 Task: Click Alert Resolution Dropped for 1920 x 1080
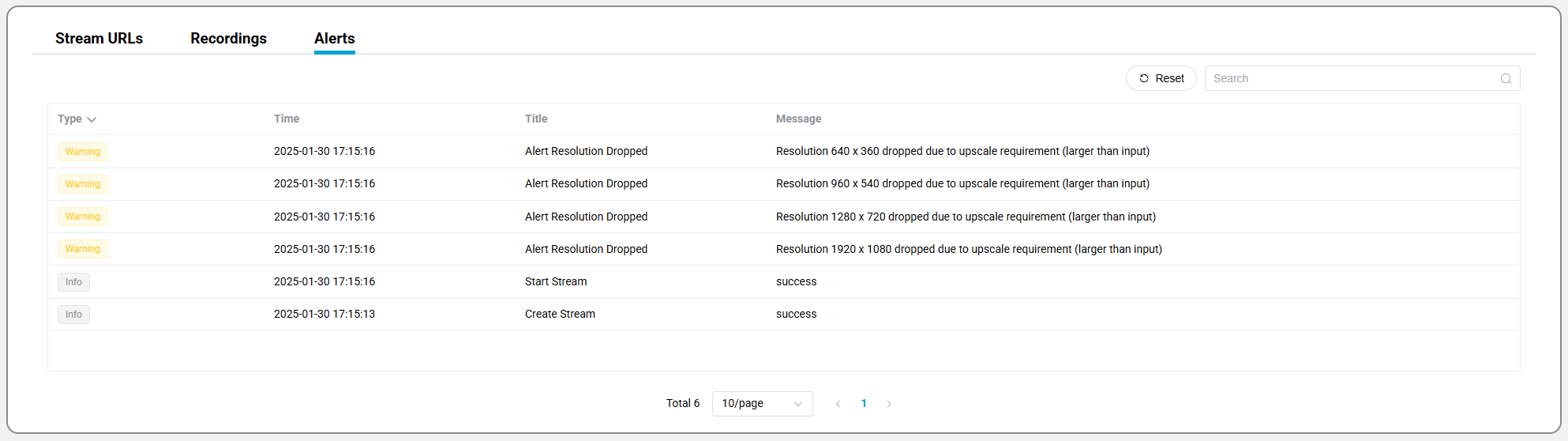point(586,249)
